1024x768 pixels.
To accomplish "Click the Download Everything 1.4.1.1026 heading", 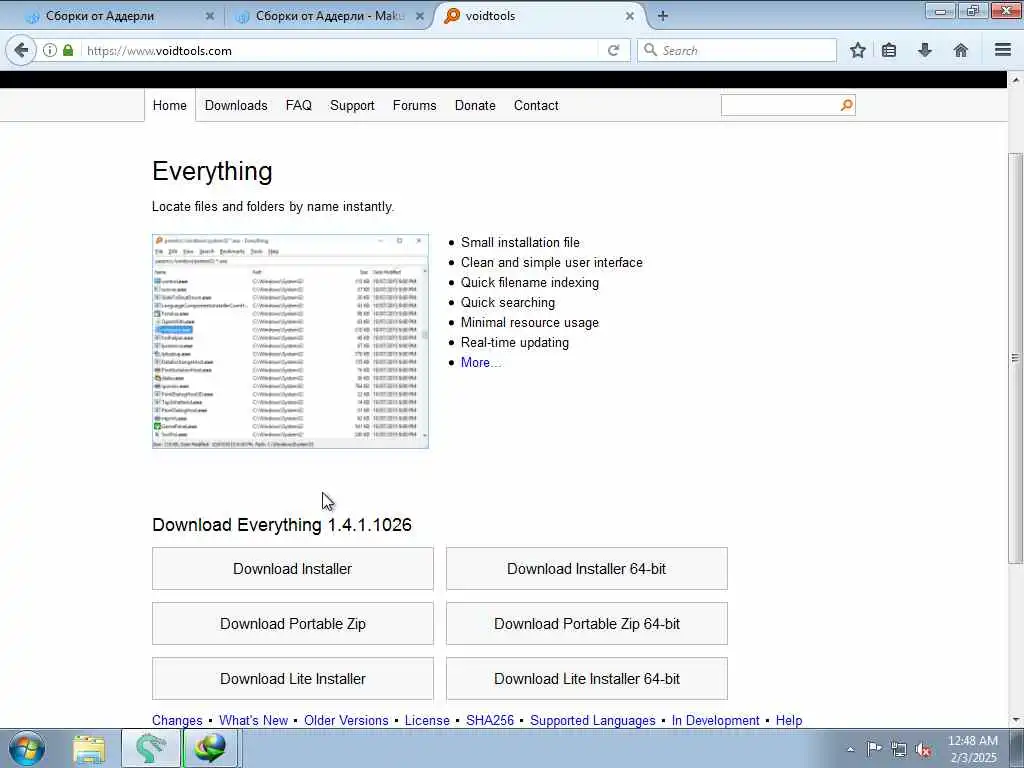I will click(281, 525).
